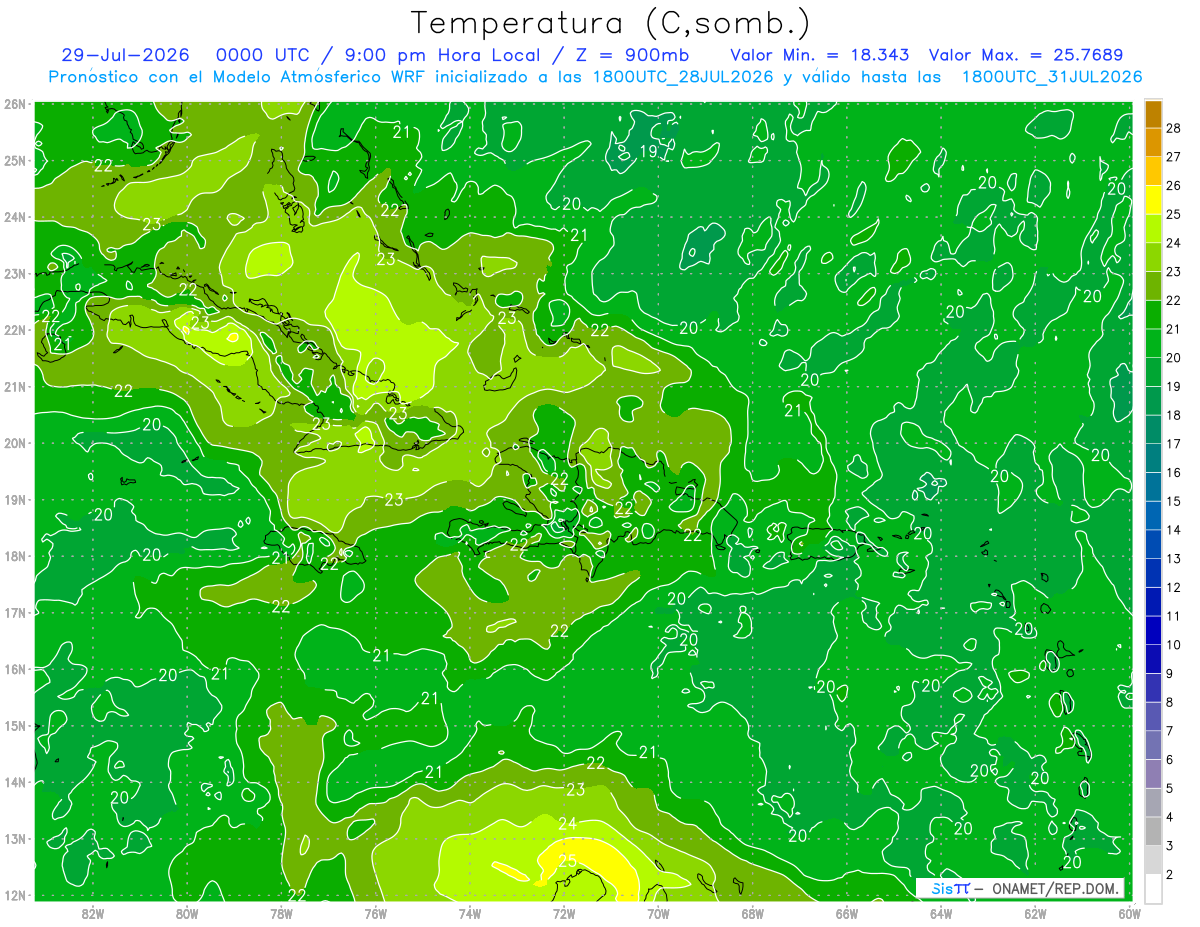This screenshot has height=927, width=1200.
Task: Click the color bar segment between 27 and 28
Action: point(1153,142)
